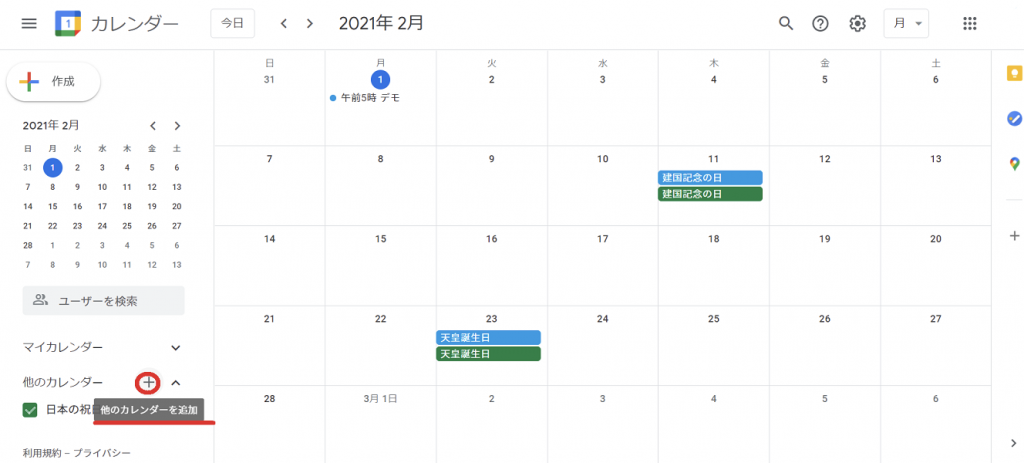Click the search magnifier icon

(x=786, y=23)
